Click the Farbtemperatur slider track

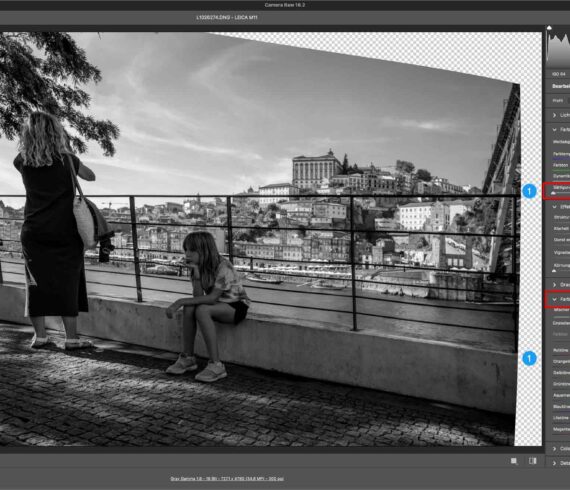pos(561,159)
